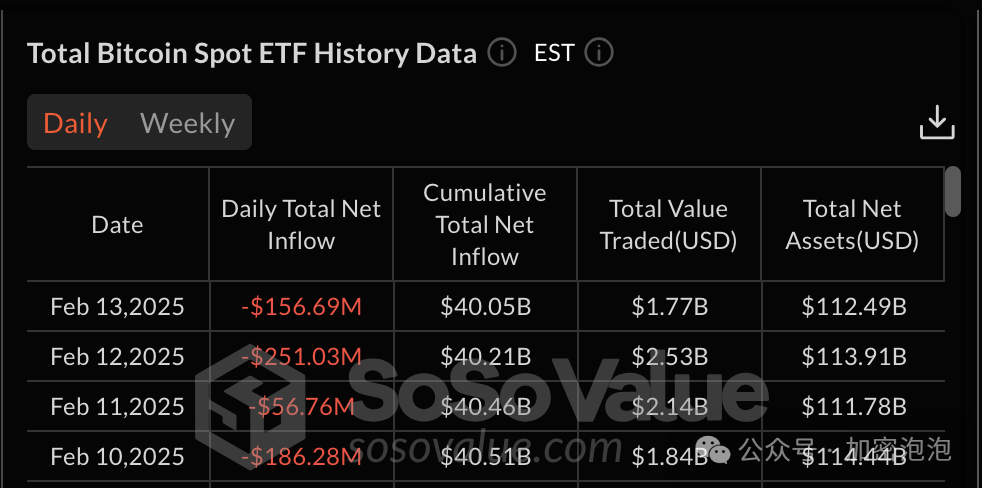The image size is (982, 488).
Task: Click Daily Total Net Inflow column header
Action: coord(301,224)
